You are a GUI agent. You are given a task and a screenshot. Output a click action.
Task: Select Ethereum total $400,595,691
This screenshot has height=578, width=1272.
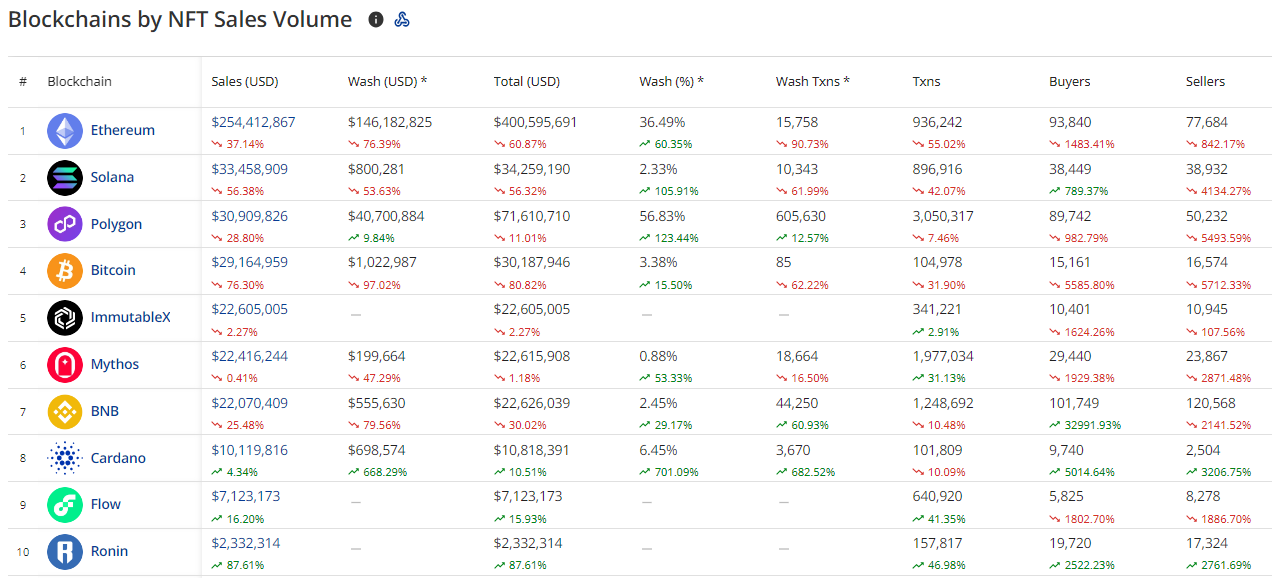coord(536,122)
